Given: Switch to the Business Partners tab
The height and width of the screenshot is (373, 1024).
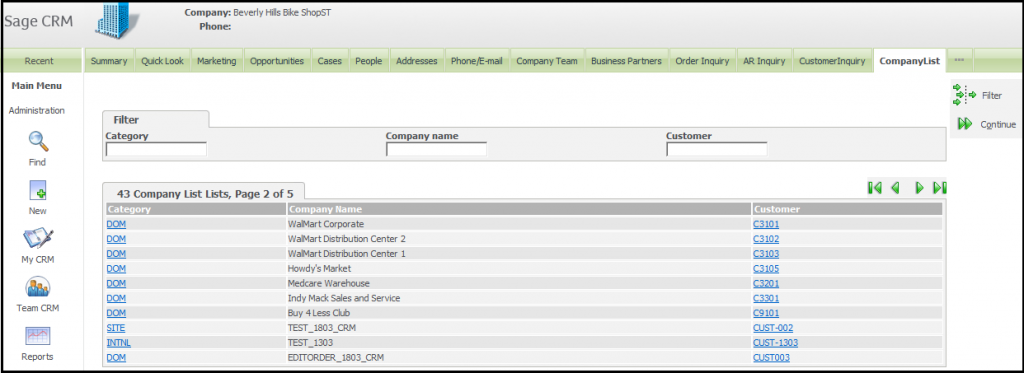Looking at the screenshot, I should (x=626, y=61).
